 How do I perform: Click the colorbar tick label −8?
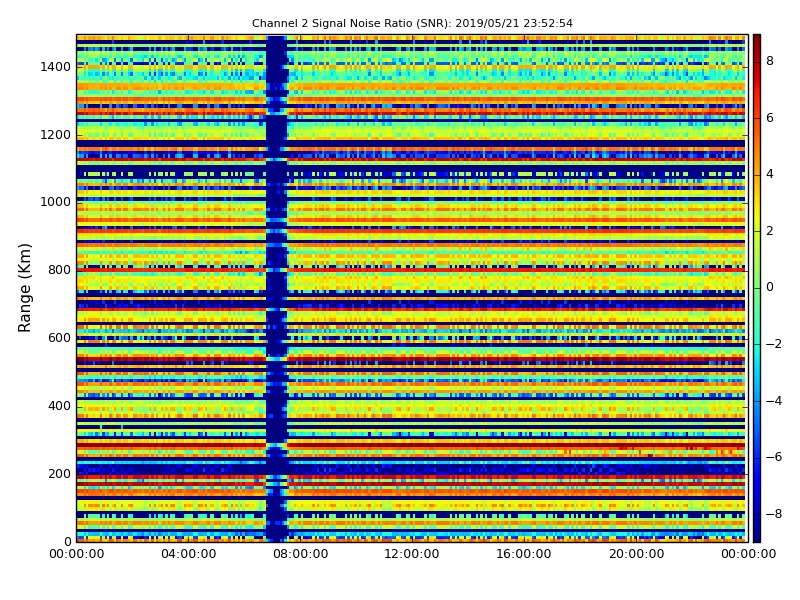click(x=774, y=514)
